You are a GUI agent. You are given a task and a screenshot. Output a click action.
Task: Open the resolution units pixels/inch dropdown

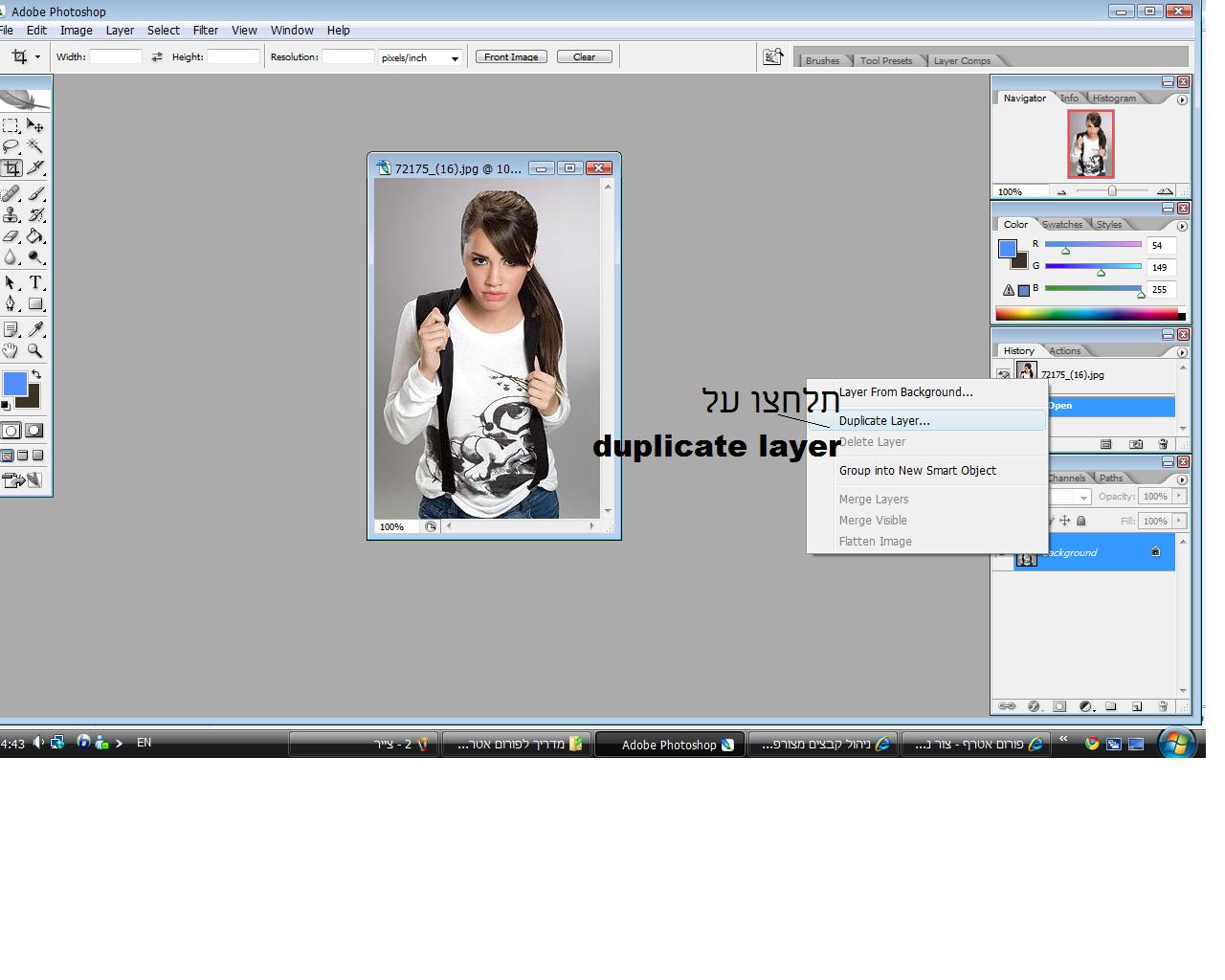click(x=421, y=57)
